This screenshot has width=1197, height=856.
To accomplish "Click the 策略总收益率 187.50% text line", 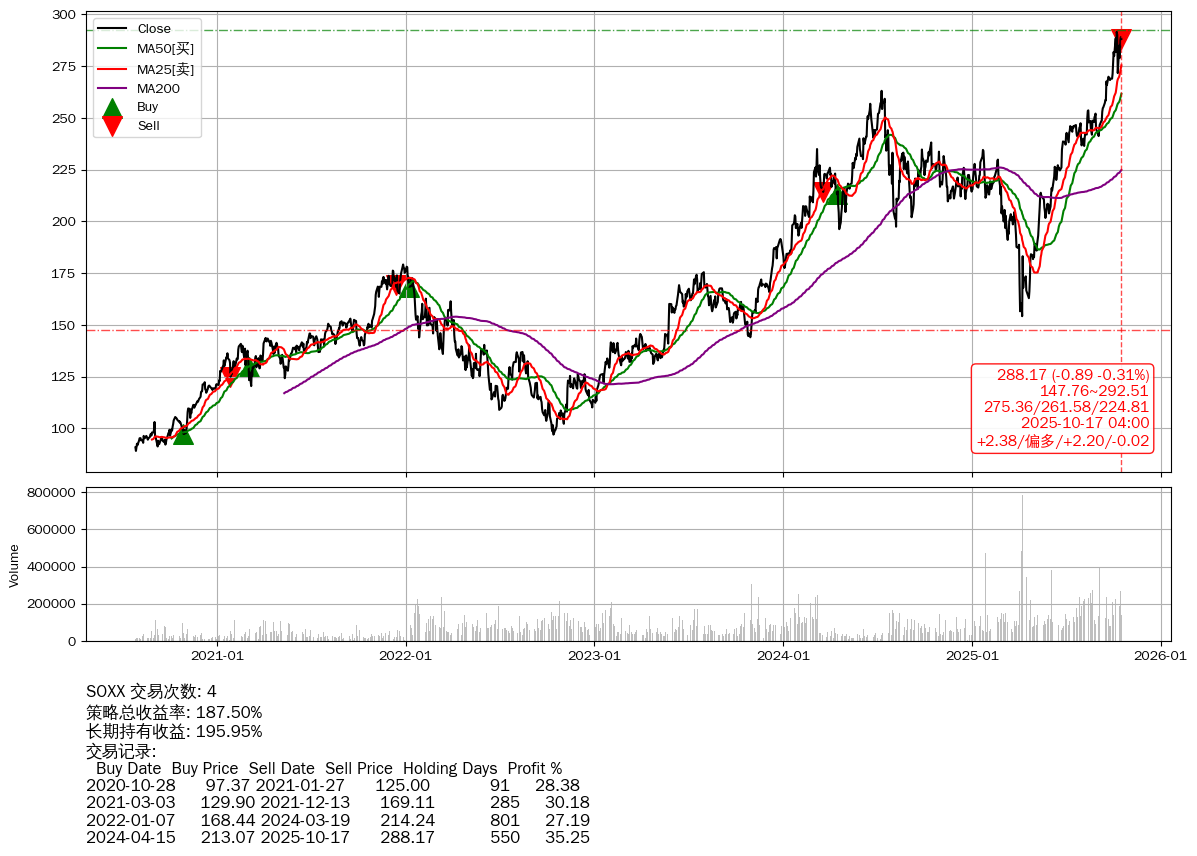I will coord(174,712).
